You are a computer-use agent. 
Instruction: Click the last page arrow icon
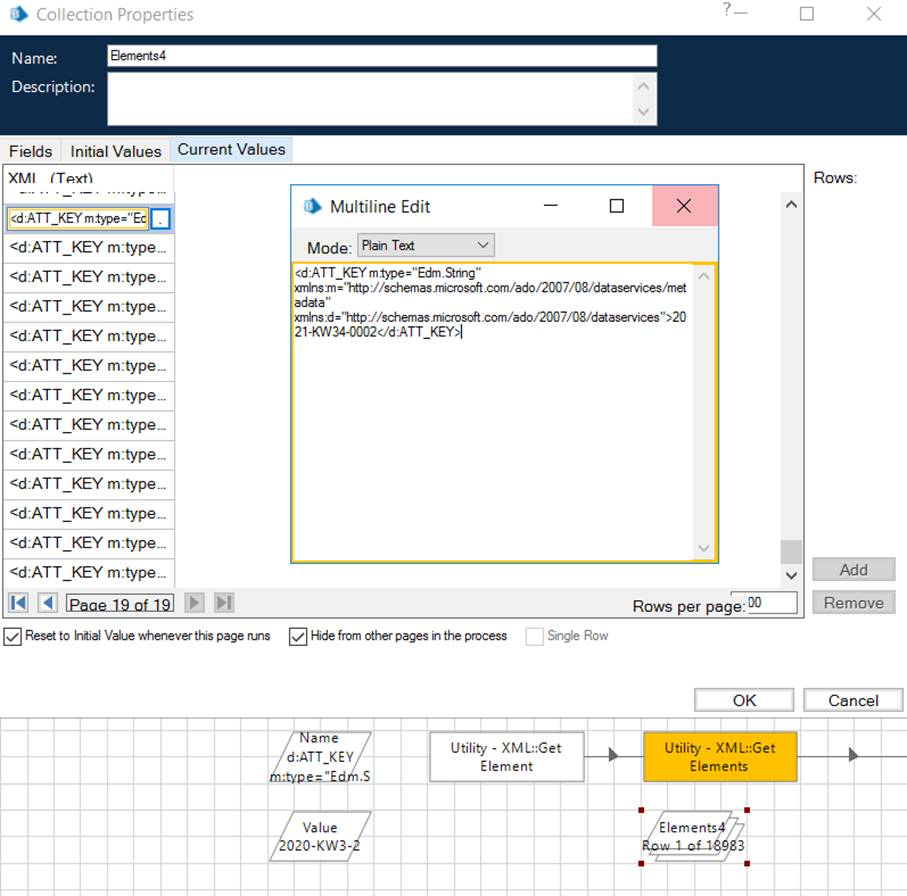pyautogui.click(x=224, y=602)
